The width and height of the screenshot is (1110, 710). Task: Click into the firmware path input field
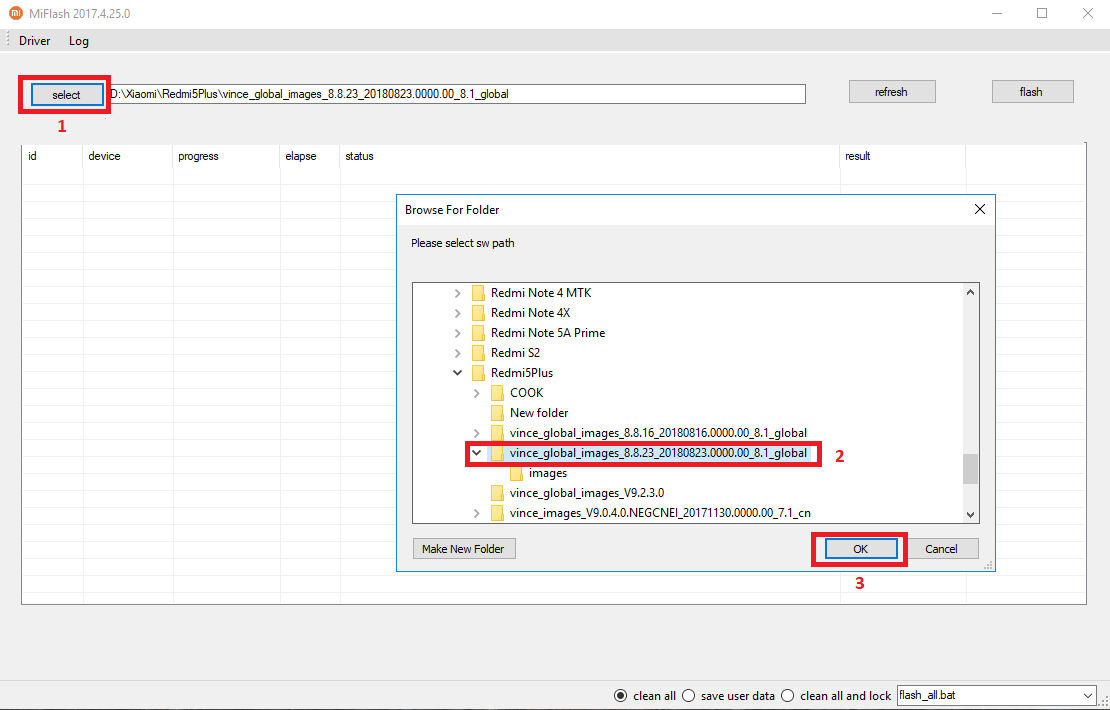457,93
